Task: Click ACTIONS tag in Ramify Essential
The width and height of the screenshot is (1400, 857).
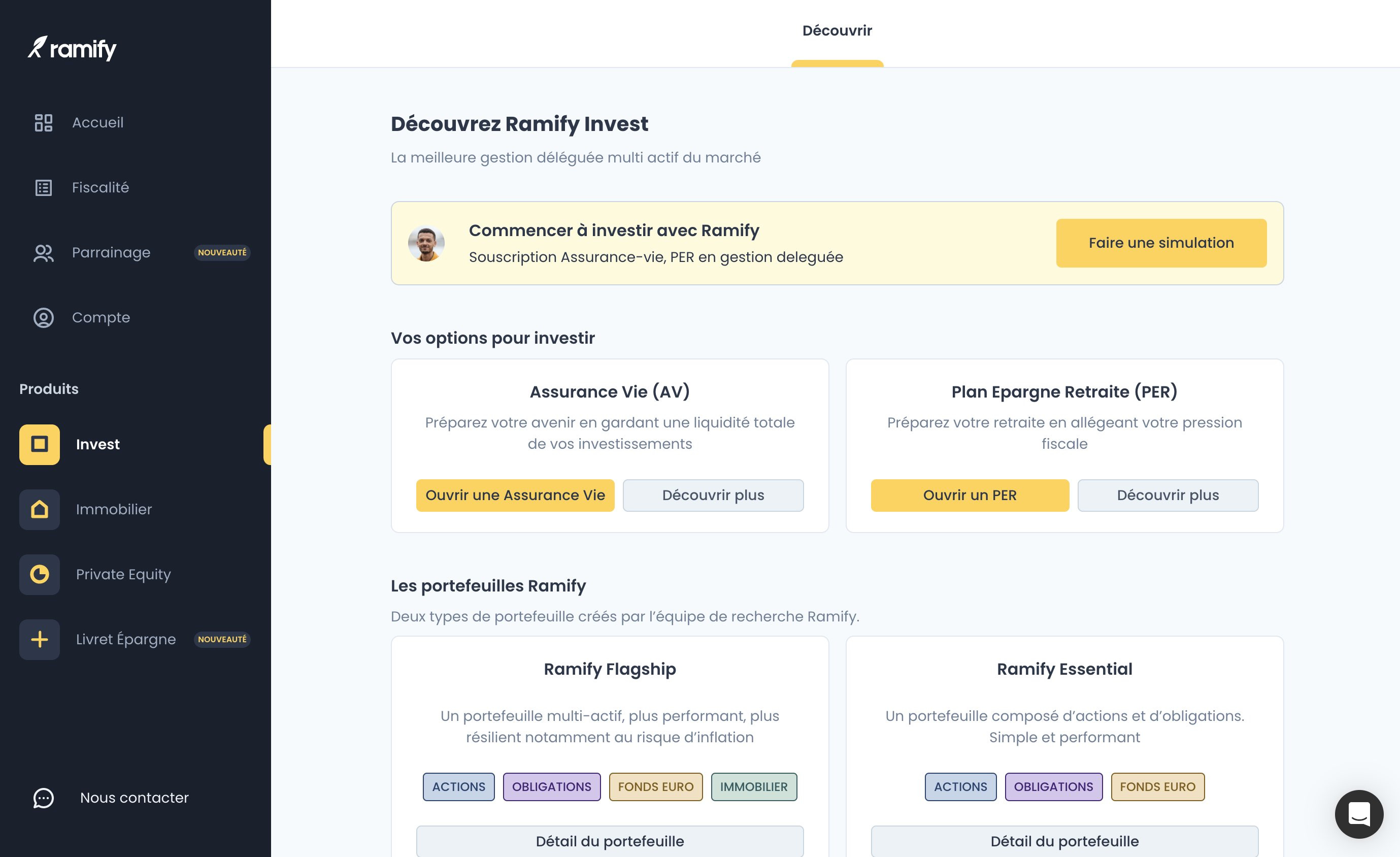Action: click(961, 787)
